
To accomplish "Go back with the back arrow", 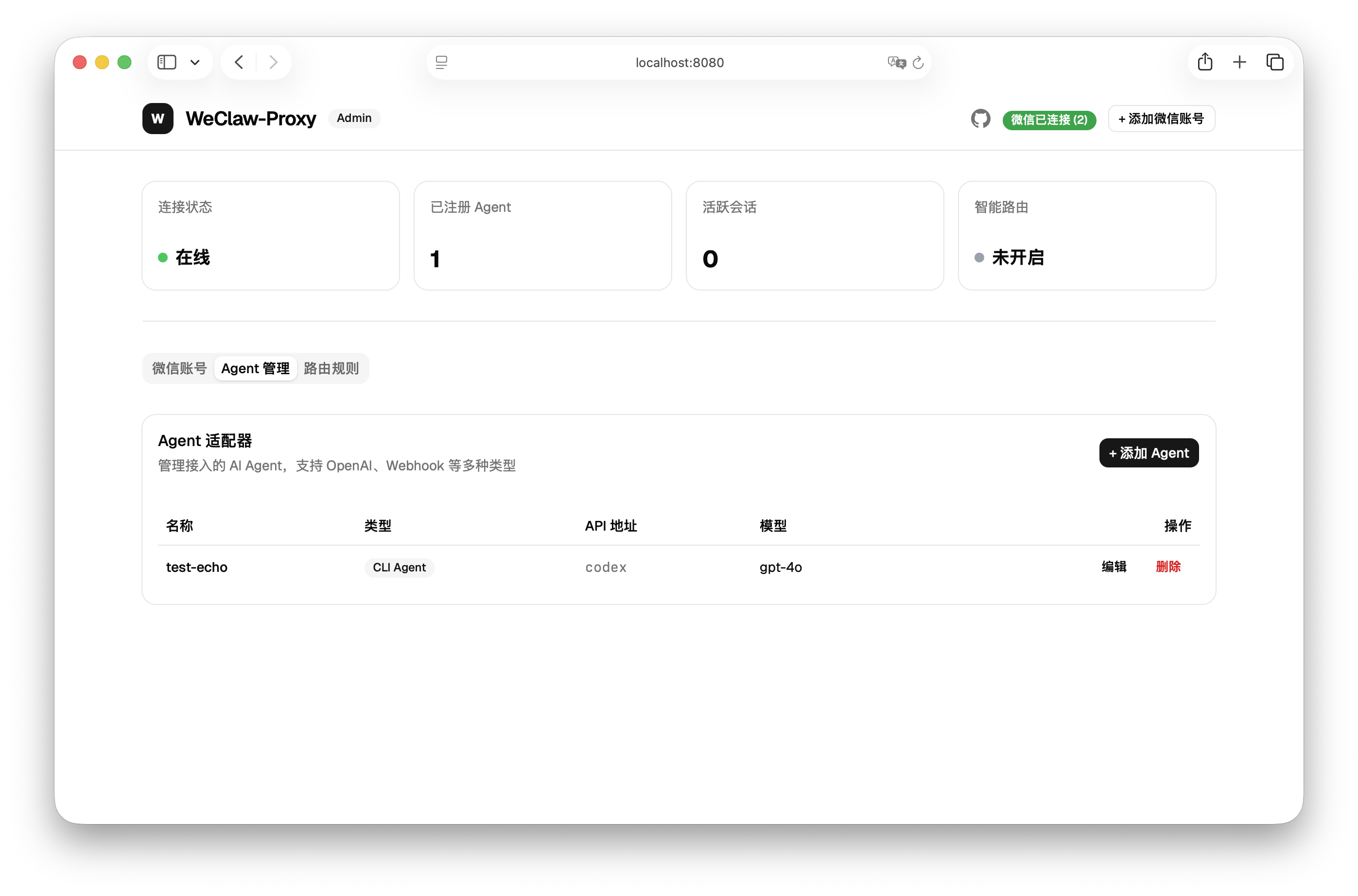I will pyautogui.click(x=239, y=62).
